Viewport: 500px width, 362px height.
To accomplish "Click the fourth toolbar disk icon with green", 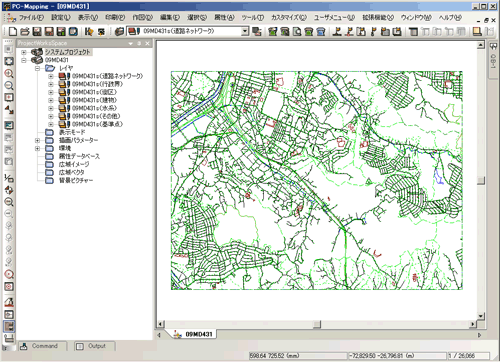I will point(61,31).
